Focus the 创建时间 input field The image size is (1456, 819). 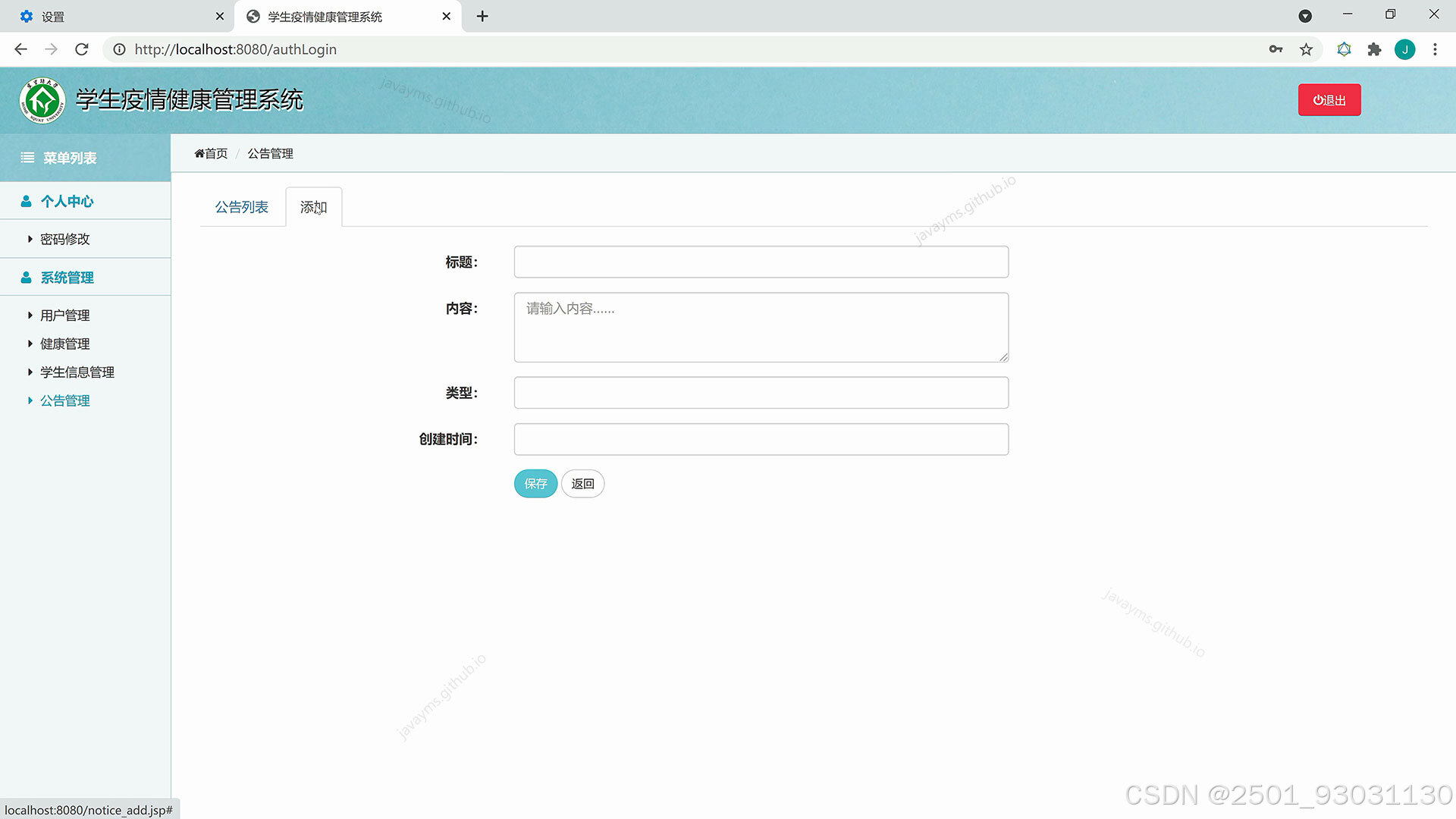(761, 439)
